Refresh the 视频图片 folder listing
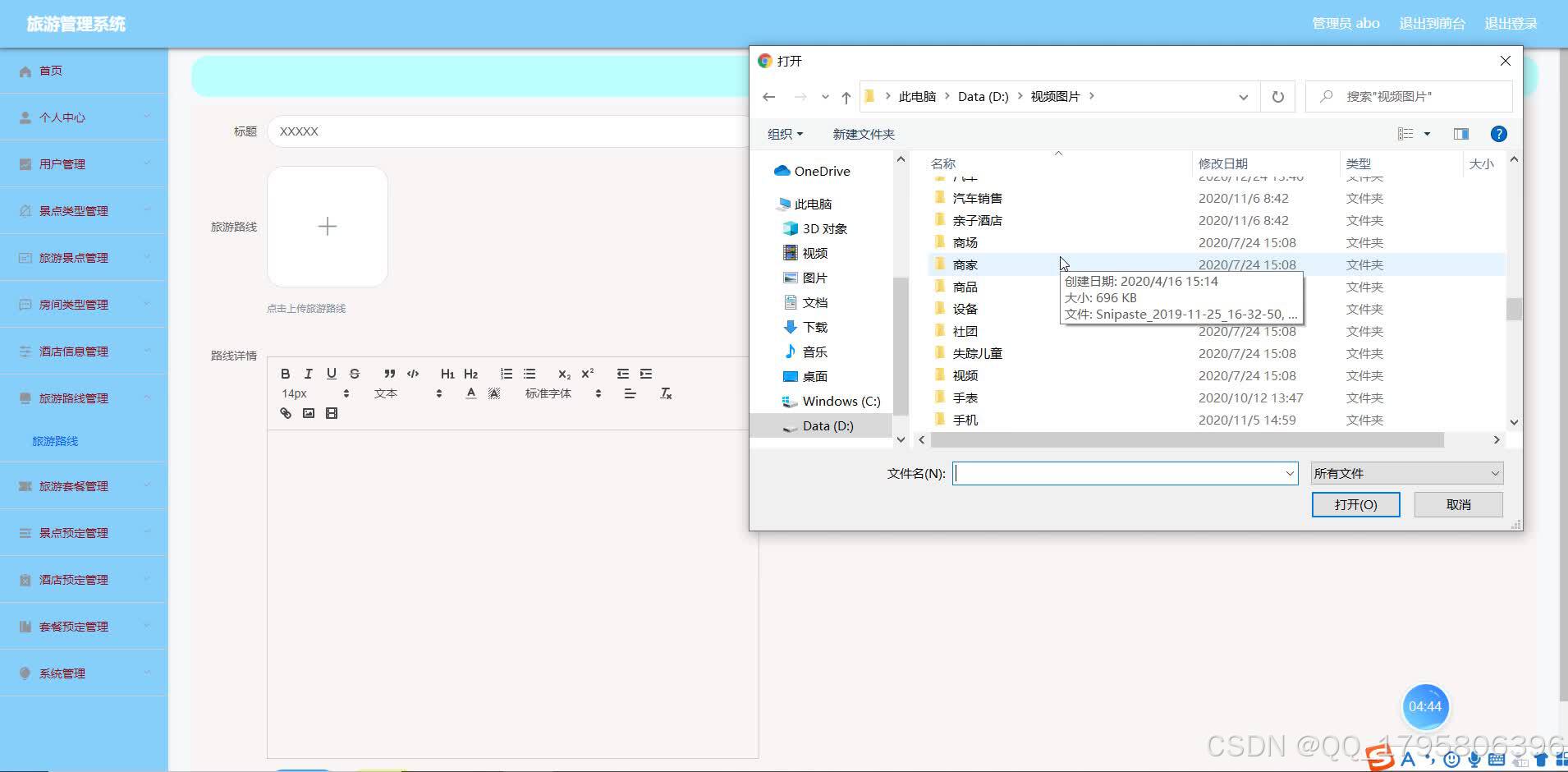 tap(1277, 97)
